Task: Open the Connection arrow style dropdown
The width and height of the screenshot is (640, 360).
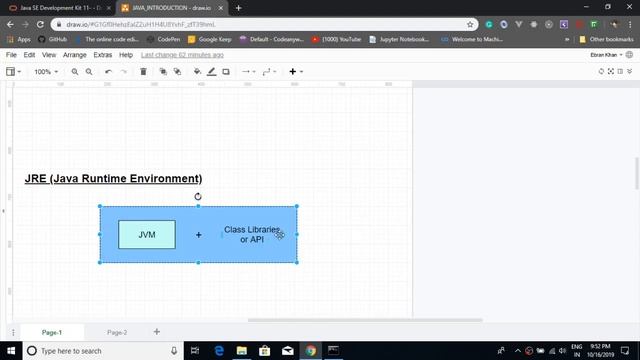Action: [249, 72]
